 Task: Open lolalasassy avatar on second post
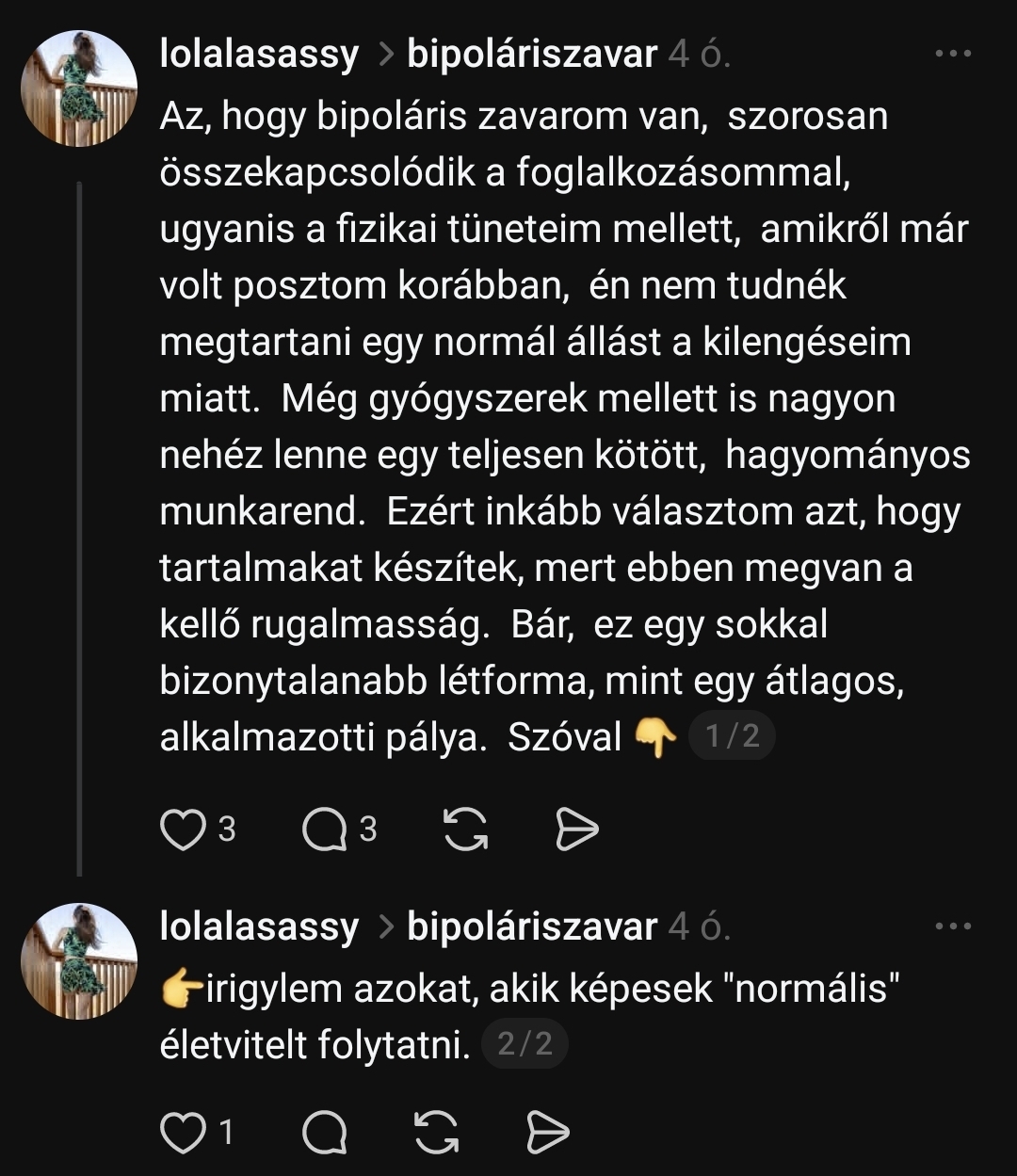(x=79, y=960)
